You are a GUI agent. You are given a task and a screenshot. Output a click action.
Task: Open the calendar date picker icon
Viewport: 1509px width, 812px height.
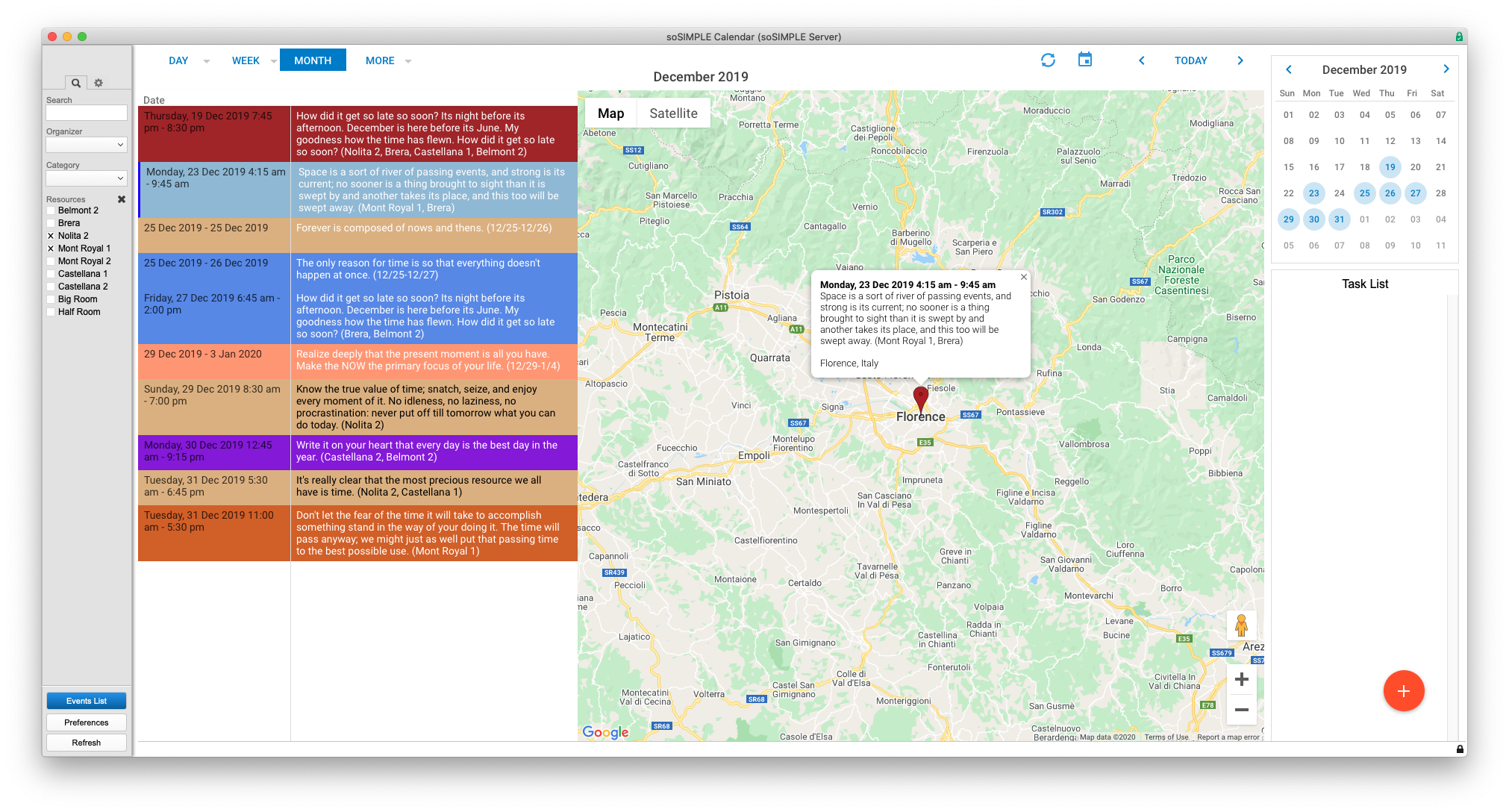coord(1085,60)
